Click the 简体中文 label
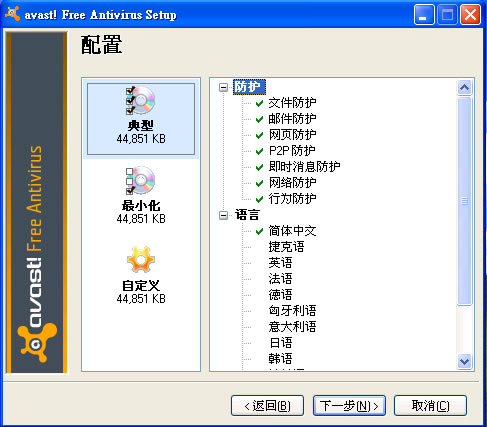 click(292, 231)
